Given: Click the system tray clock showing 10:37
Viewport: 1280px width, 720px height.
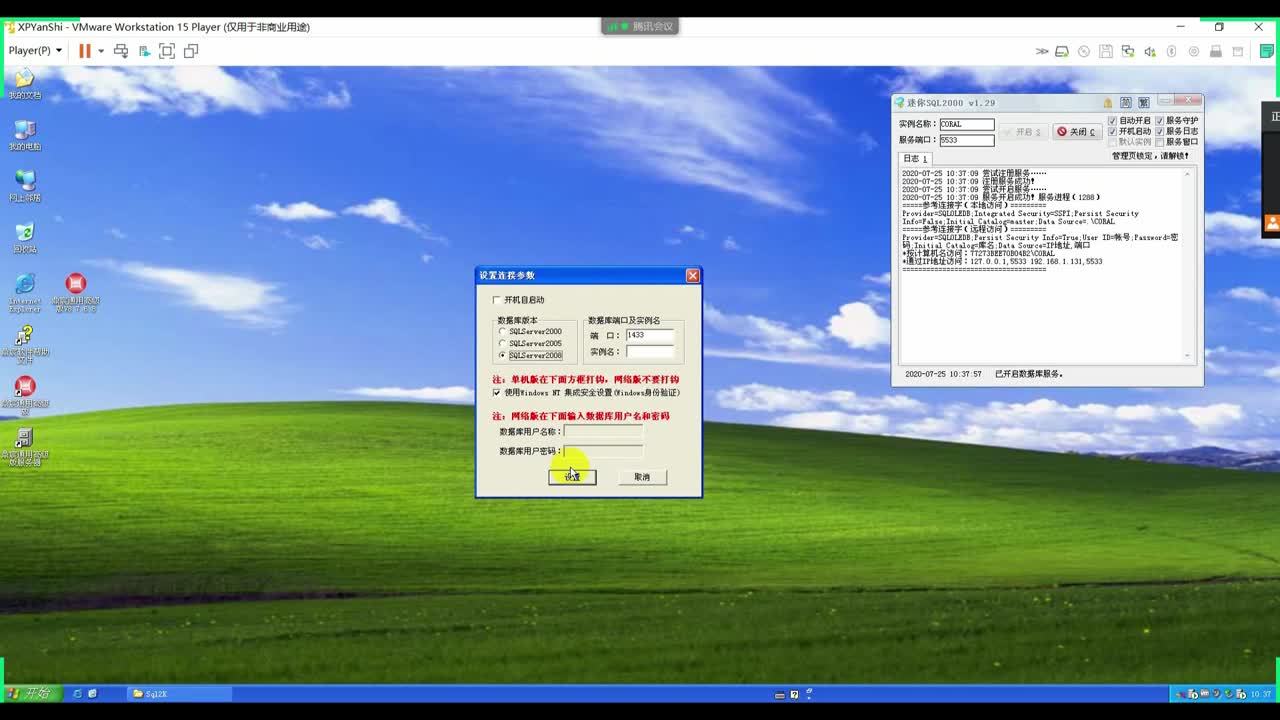Looking at the screenshot, I should 1261,694.
